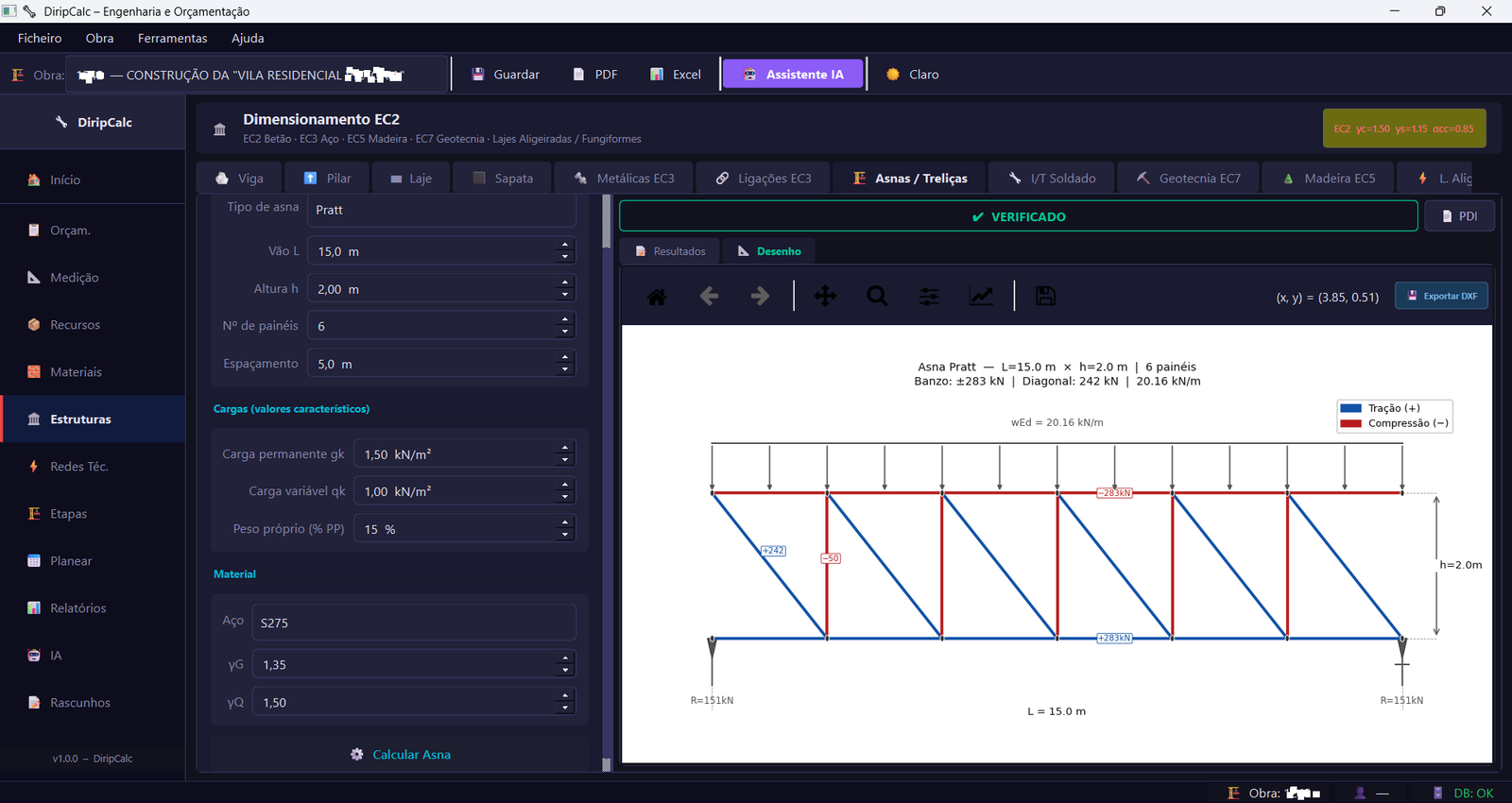Toggle the Claro light theme
Image resolution: width=1512 pixels, height=803 pixels.
tap(913, 75)
